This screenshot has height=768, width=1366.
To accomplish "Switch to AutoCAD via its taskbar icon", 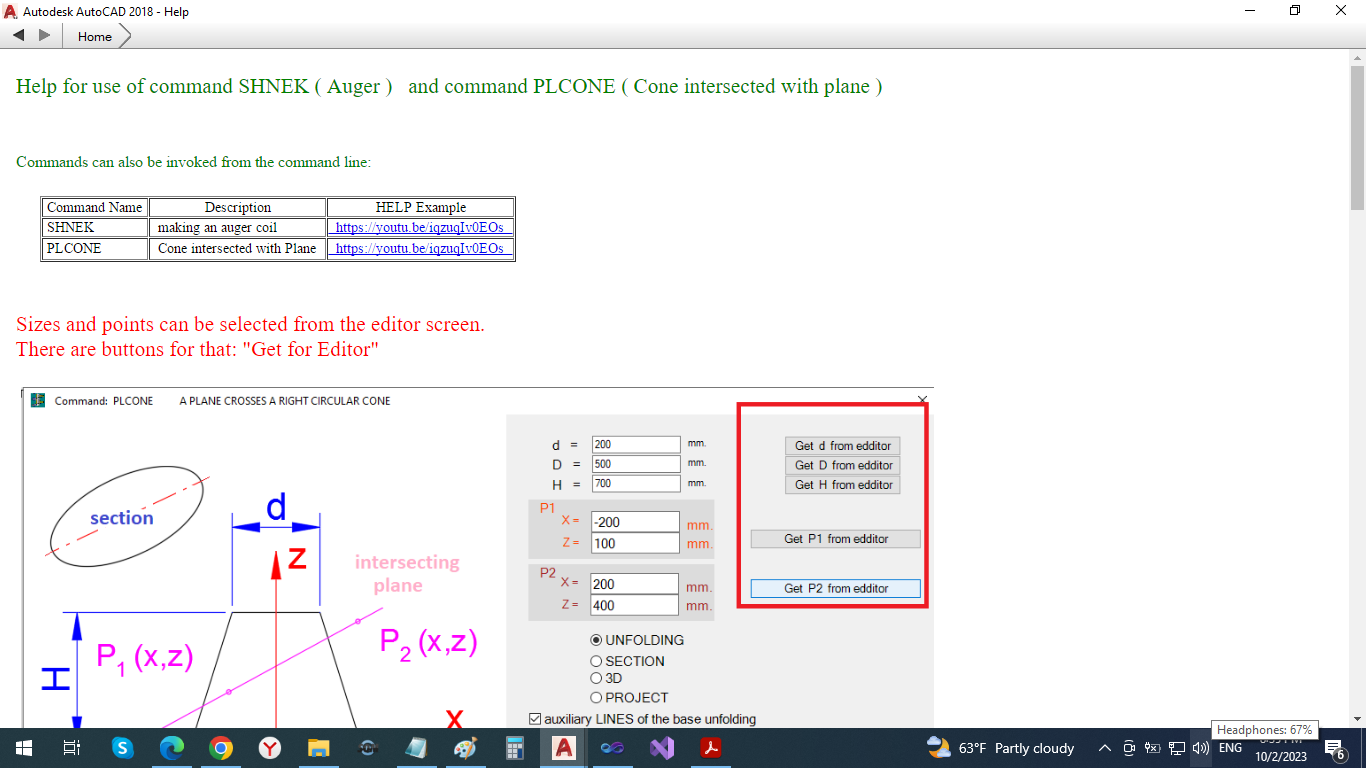I will 564,748.
